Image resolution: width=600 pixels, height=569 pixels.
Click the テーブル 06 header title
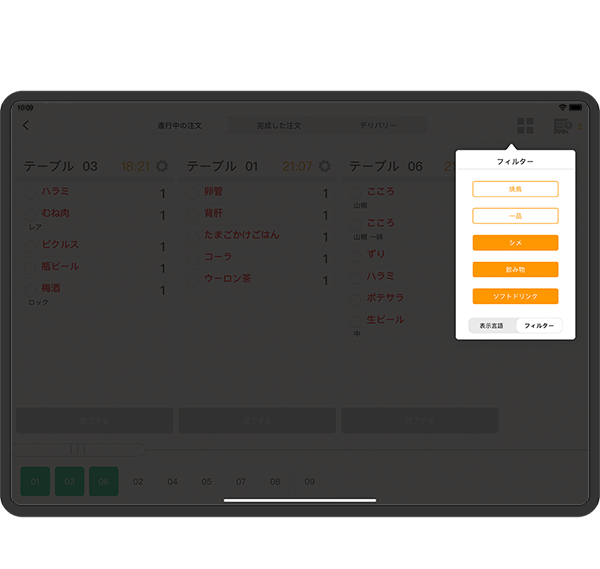(386, 166)
